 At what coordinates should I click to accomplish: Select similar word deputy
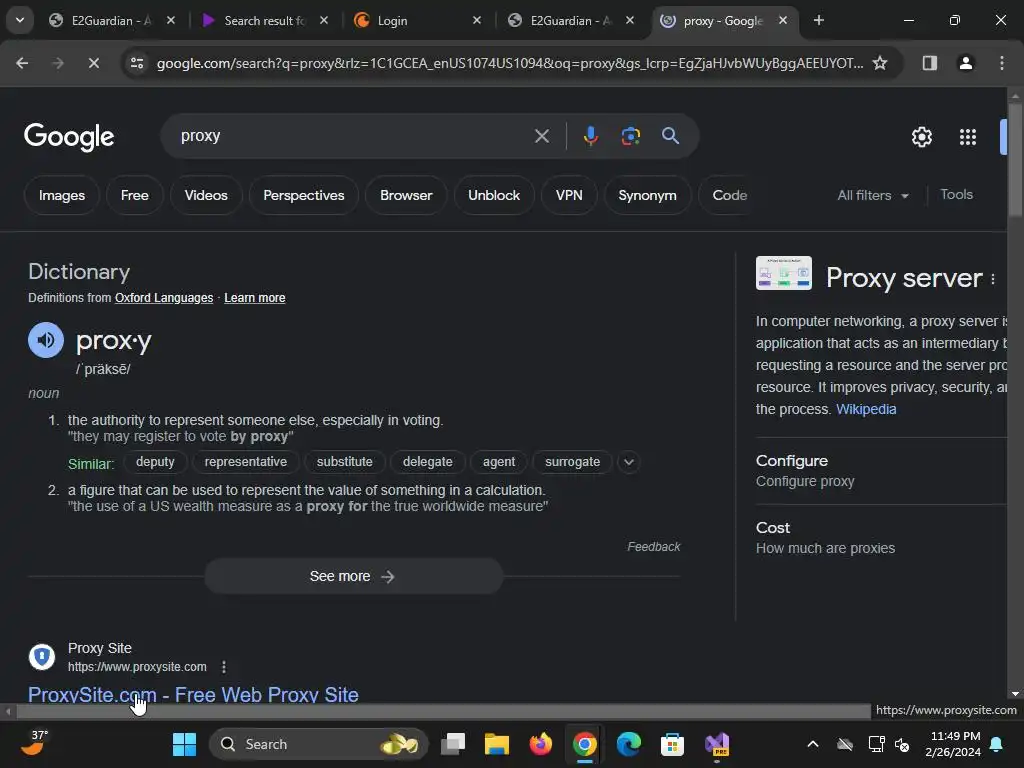pos(155,462)
